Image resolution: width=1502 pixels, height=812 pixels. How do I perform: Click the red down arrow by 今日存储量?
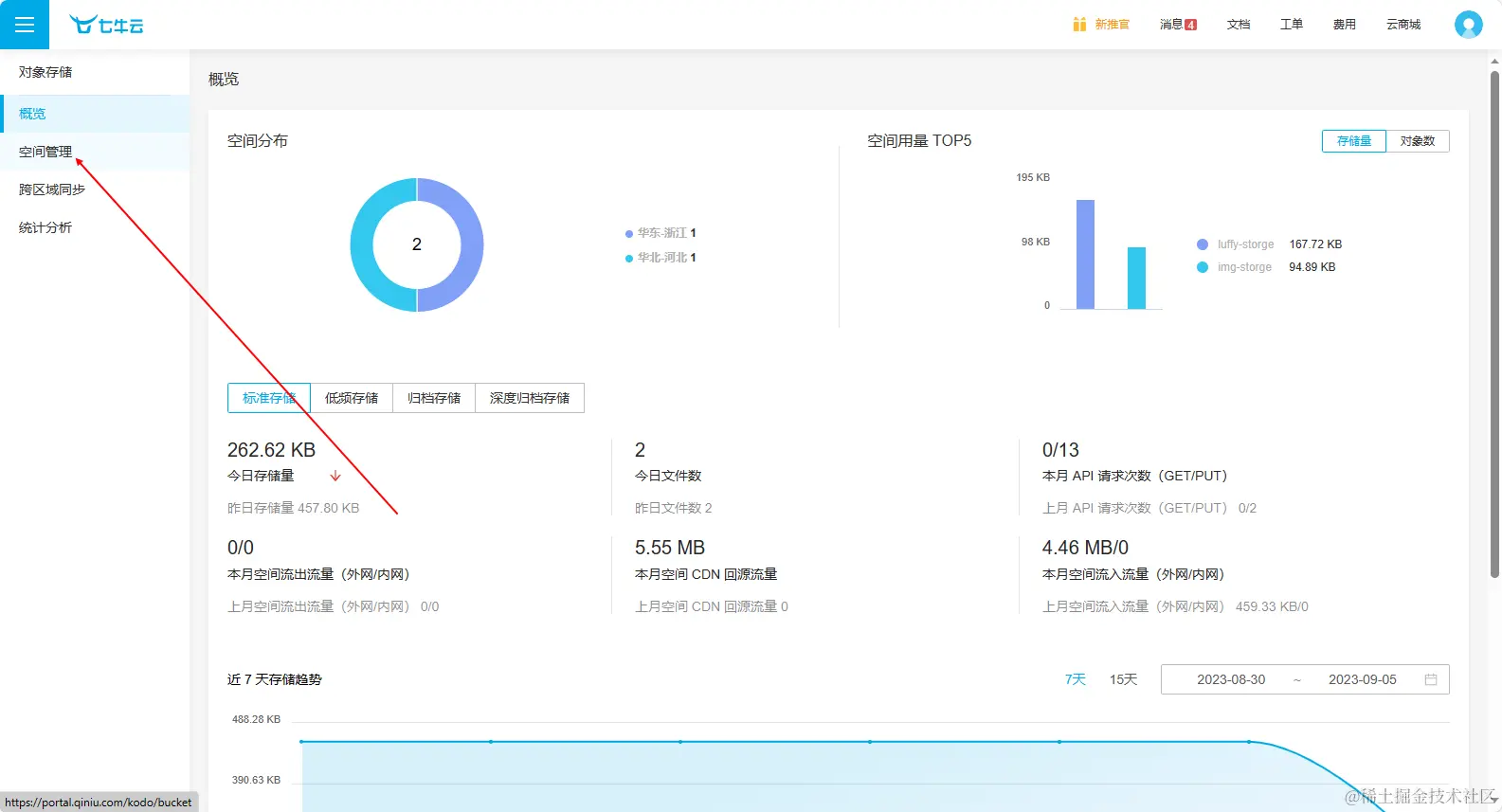(335, 476)
